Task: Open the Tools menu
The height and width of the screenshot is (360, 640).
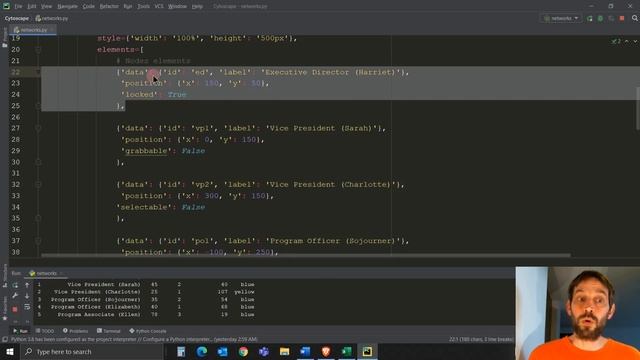Action: (143, 7)
